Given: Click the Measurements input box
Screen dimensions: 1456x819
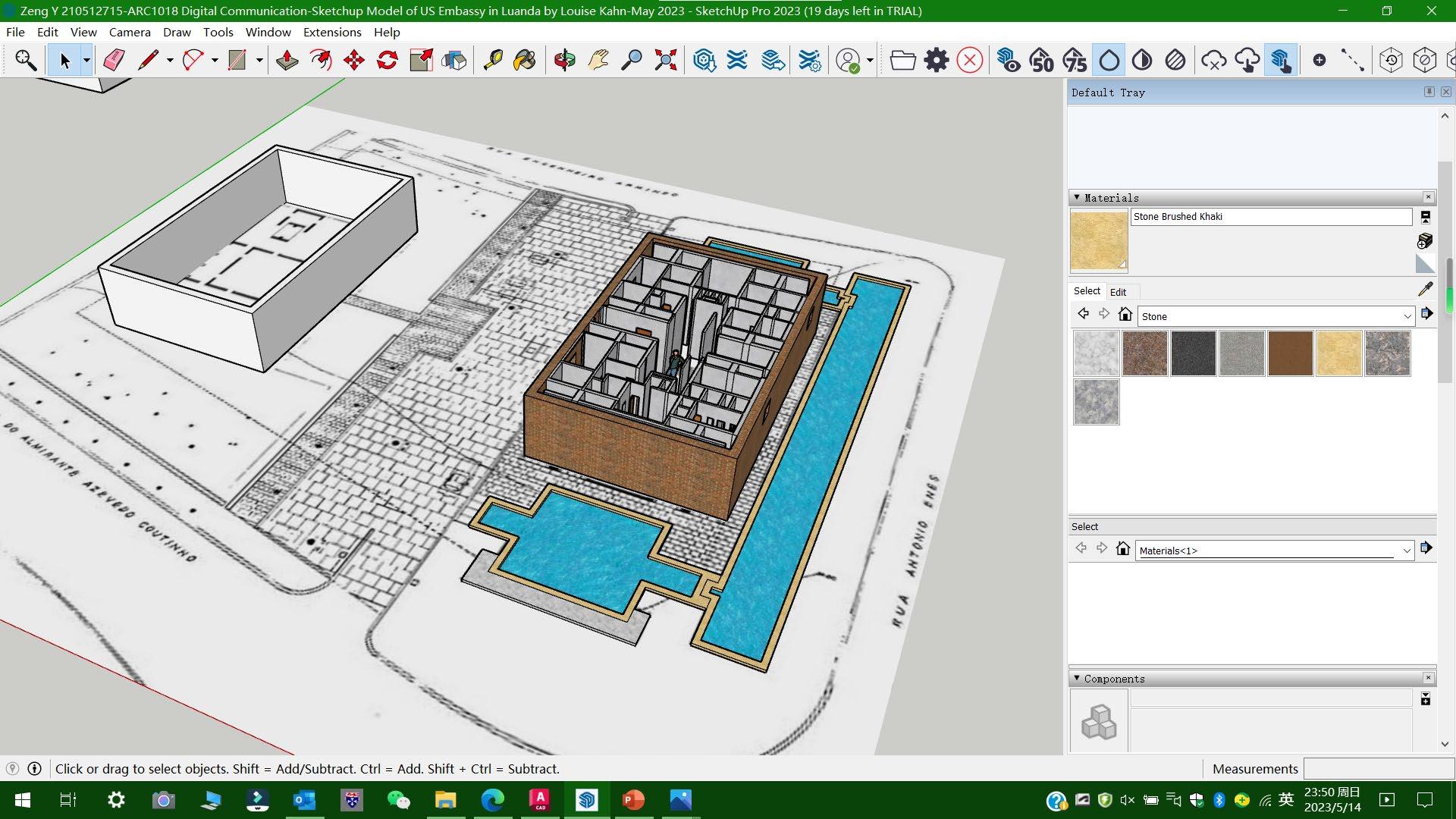Looking at the screenshot, I should point(1377,769).
